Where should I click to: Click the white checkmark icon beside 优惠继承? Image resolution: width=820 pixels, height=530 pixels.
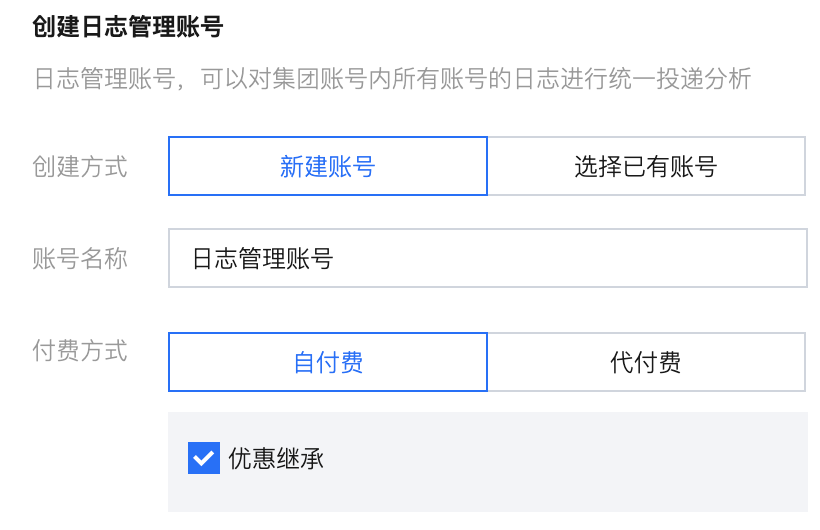point(204,459)
